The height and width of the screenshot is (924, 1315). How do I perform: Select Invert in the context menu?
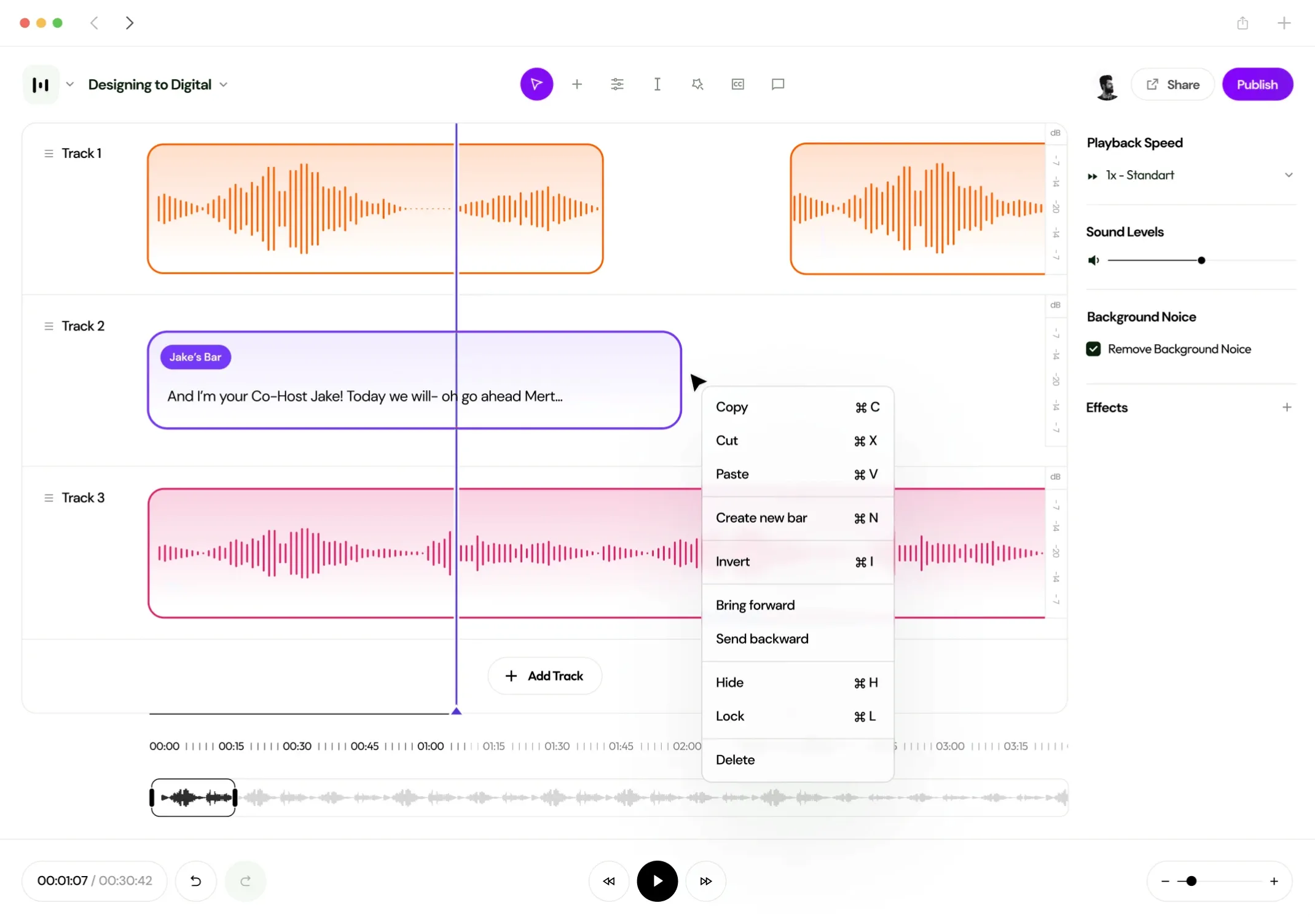[x=798, y=562]
